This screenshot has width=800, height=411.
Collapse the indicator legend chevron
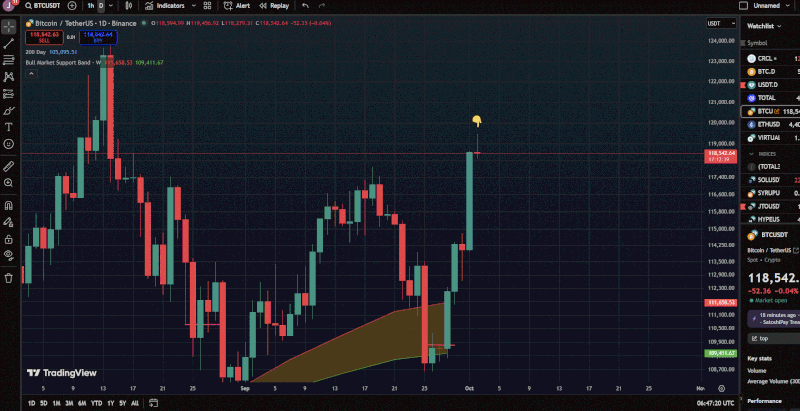pyautogui.click(x=31, y=73)
